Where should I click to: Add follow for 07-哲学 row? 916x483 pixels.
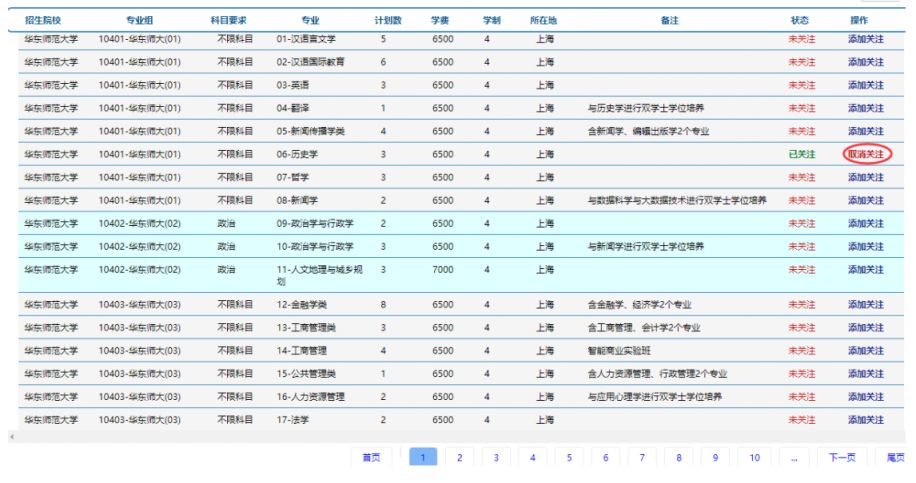(866, 178)
